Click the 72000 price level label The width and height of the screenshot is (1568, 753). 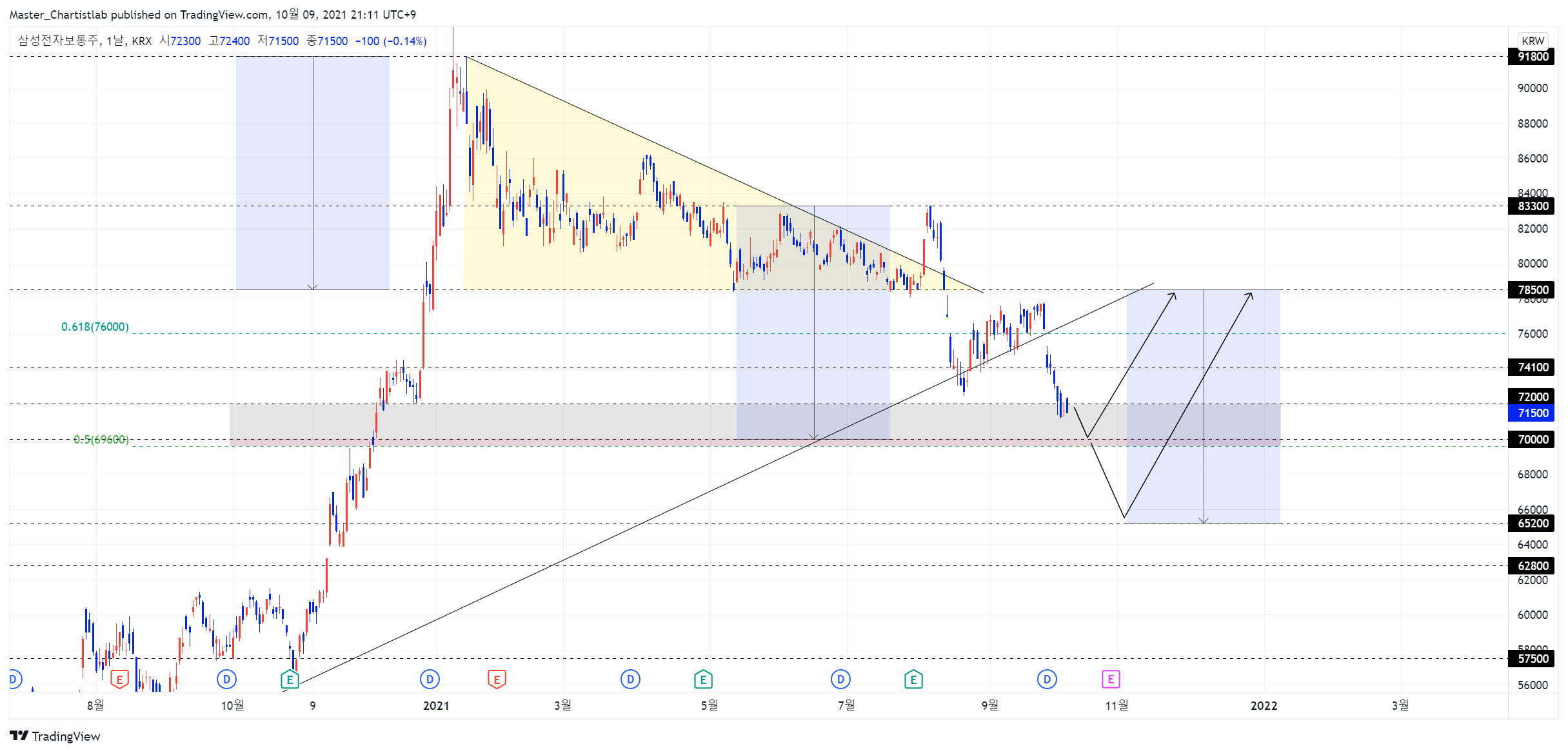pos(1533,397)
